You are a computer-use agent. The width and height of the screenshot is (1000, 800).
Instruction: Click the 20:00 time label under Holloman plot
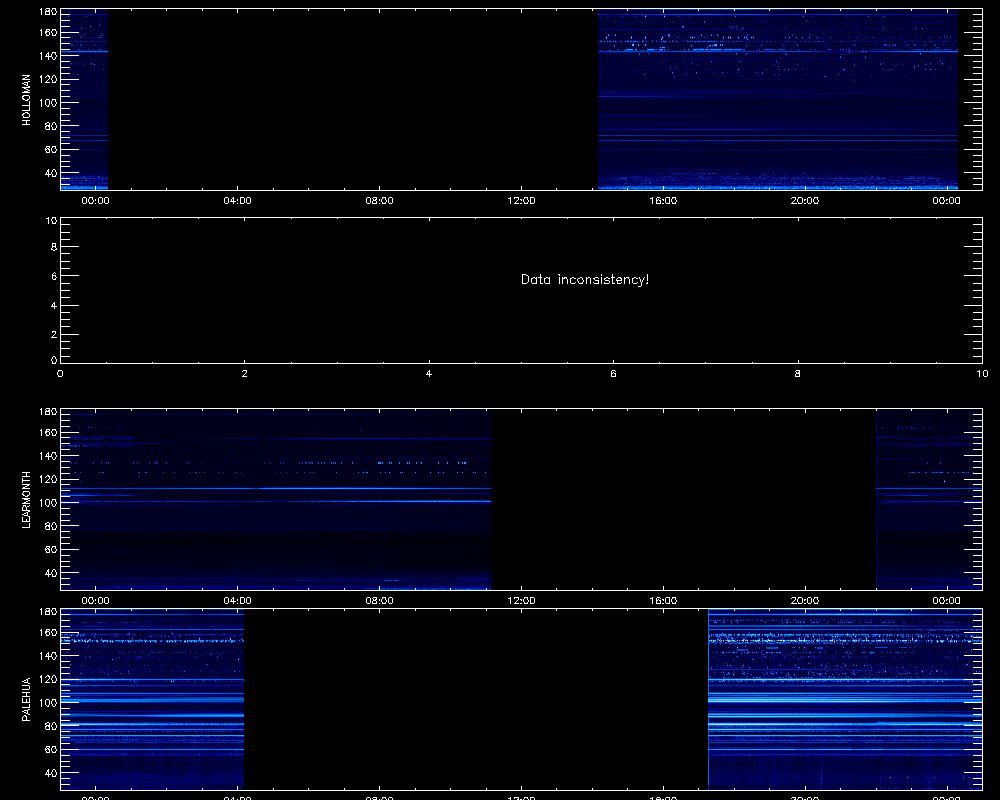pos(805,201)
